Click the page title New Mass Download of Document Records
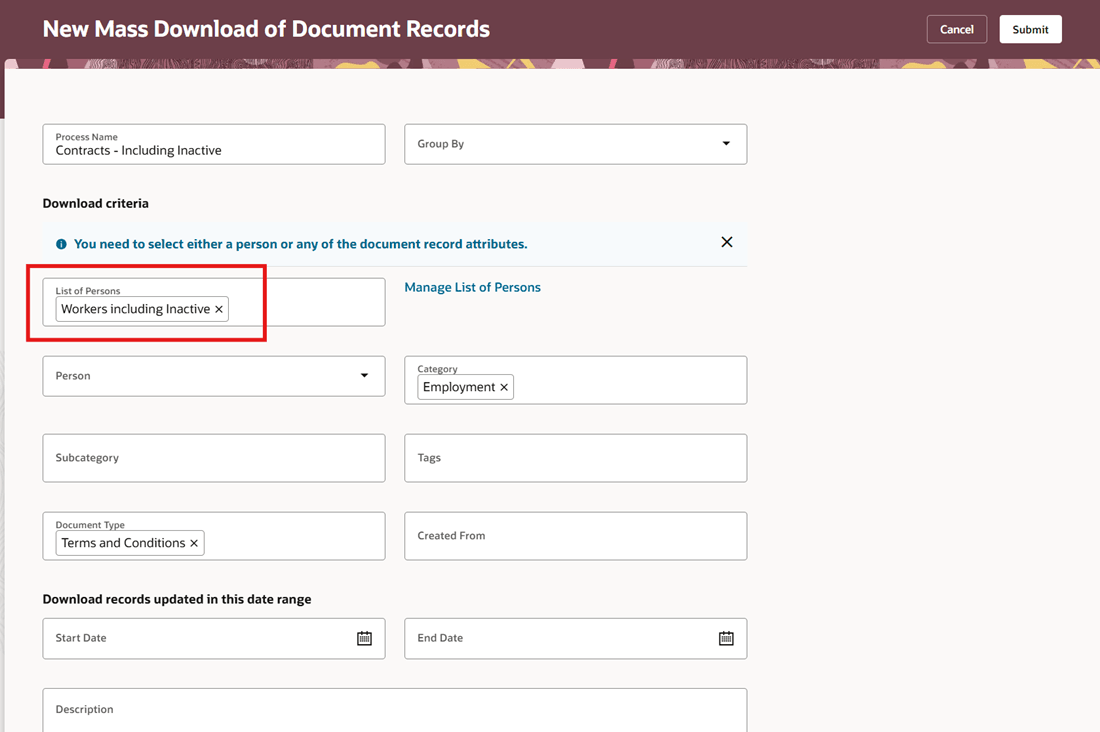Screen dimensions: 1100x732 pyautogui.click(x=266, y=29)
